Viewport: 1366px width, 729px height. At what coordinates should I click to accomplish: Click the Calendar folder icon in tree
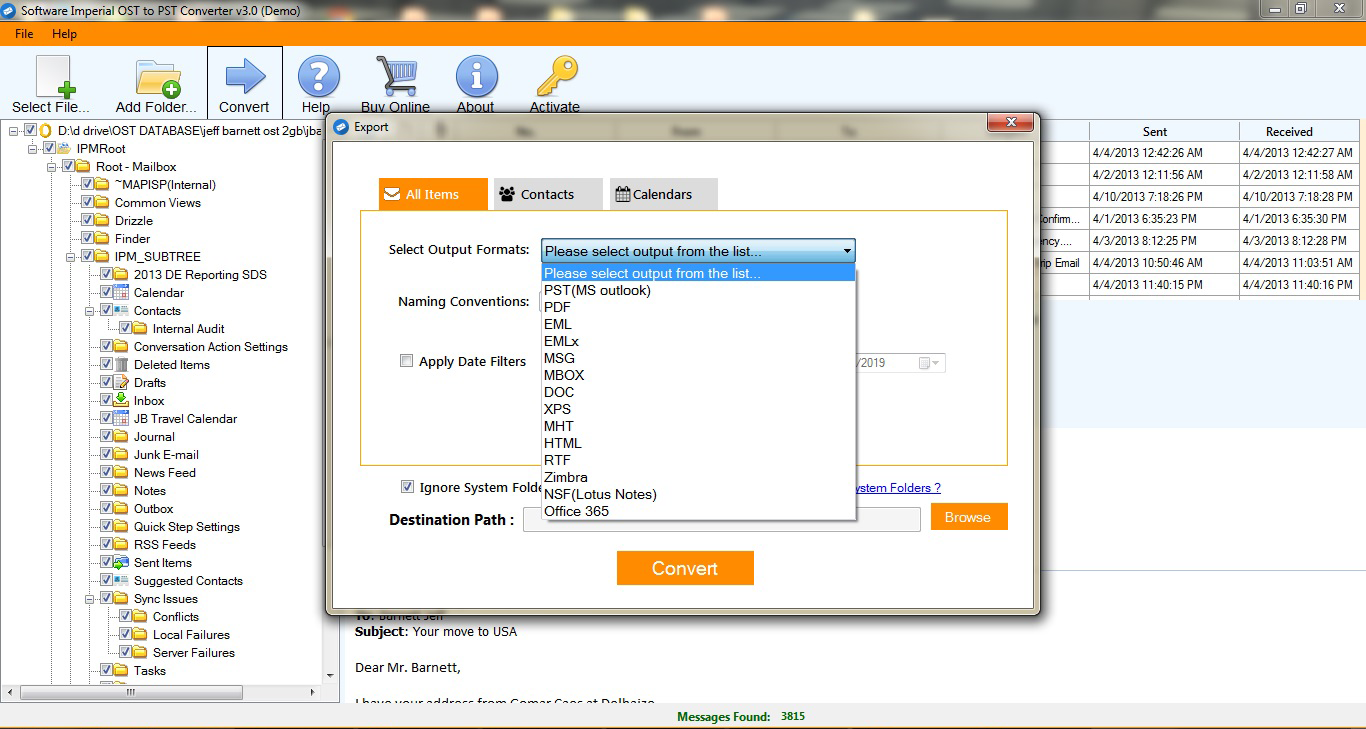119,292
